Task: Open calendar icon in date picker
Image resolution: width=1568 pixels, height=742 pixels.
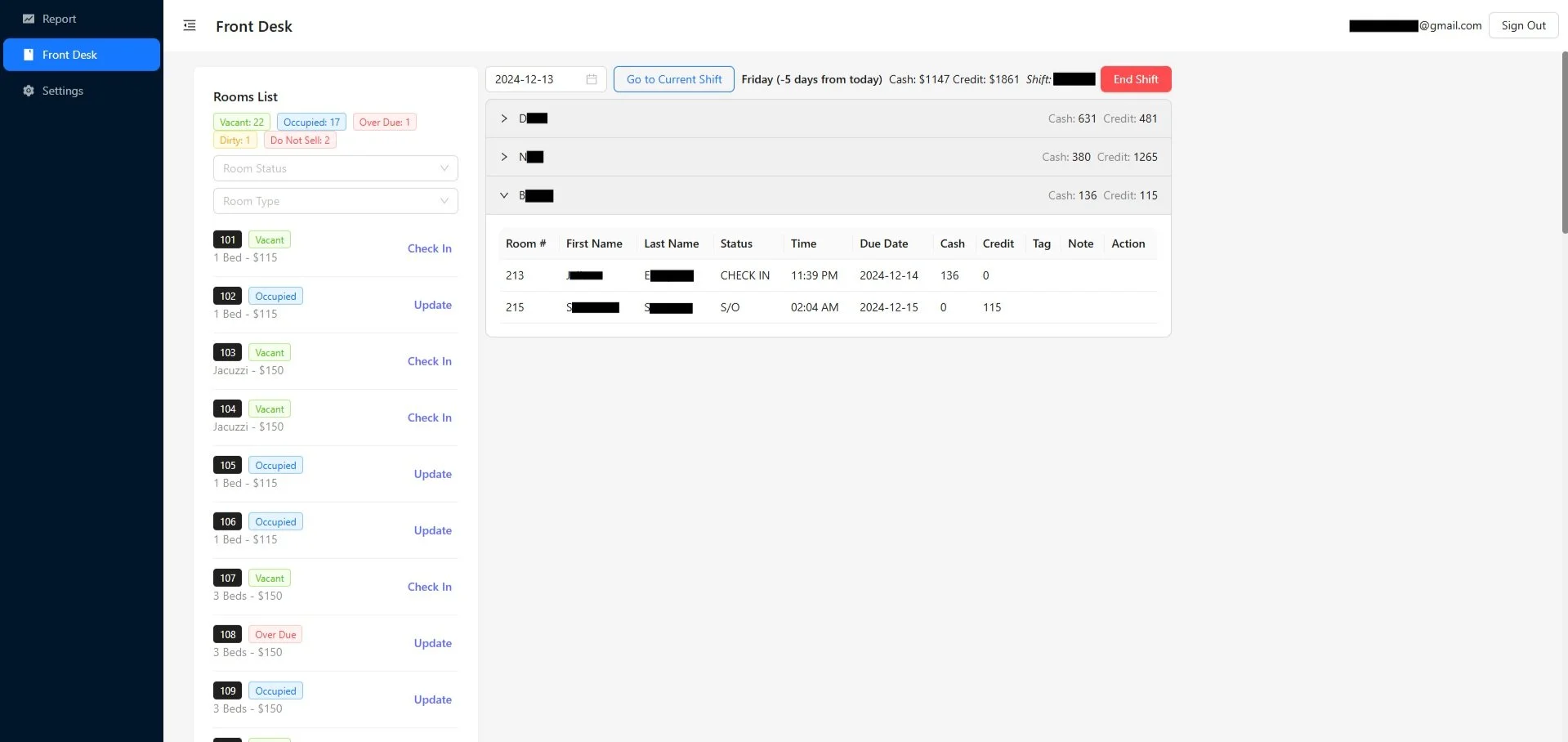Action: (x=592, y=79)
